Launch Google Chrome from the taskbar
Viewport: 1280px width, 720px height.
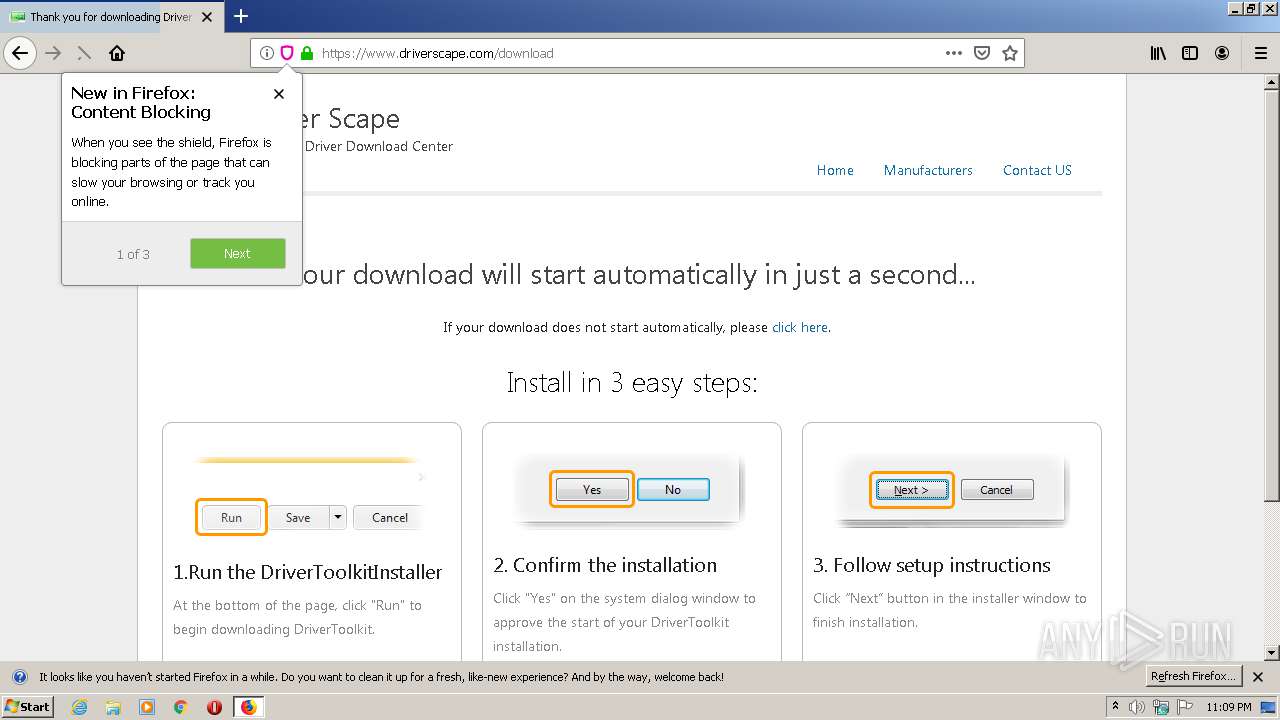(180, 707)
